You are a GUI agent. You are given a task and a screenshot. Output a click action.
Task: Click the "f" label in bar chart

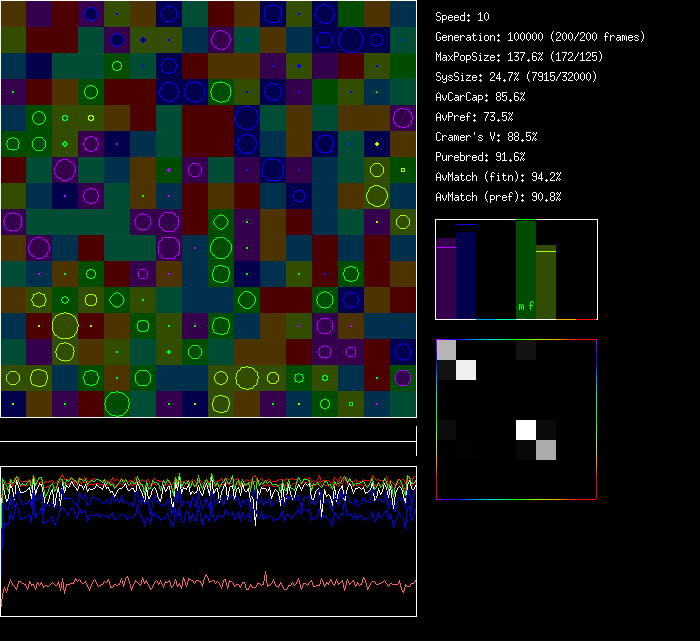tap(531, 306)
